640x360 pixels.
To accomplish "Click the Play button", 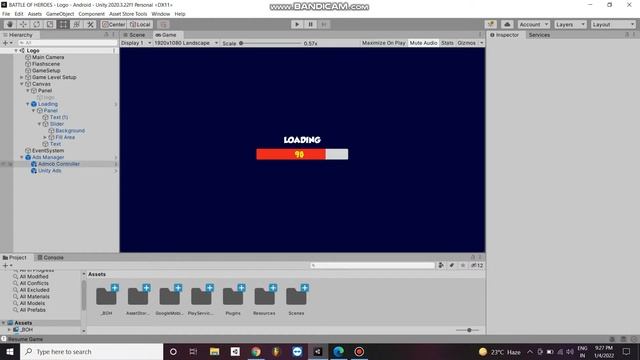I will point(297,24).
